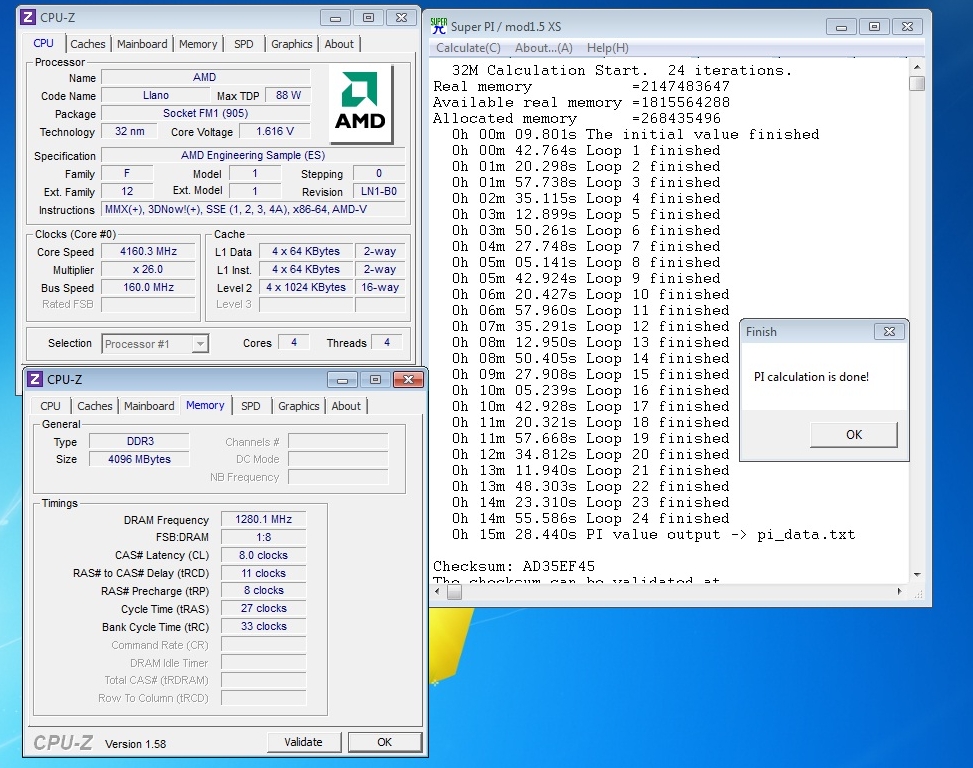Screen dimensions: 973x768
Task: Click the Specification field AMD Engineering Sample (ES)
Action: pyautogui.click(x=253, y=155)
